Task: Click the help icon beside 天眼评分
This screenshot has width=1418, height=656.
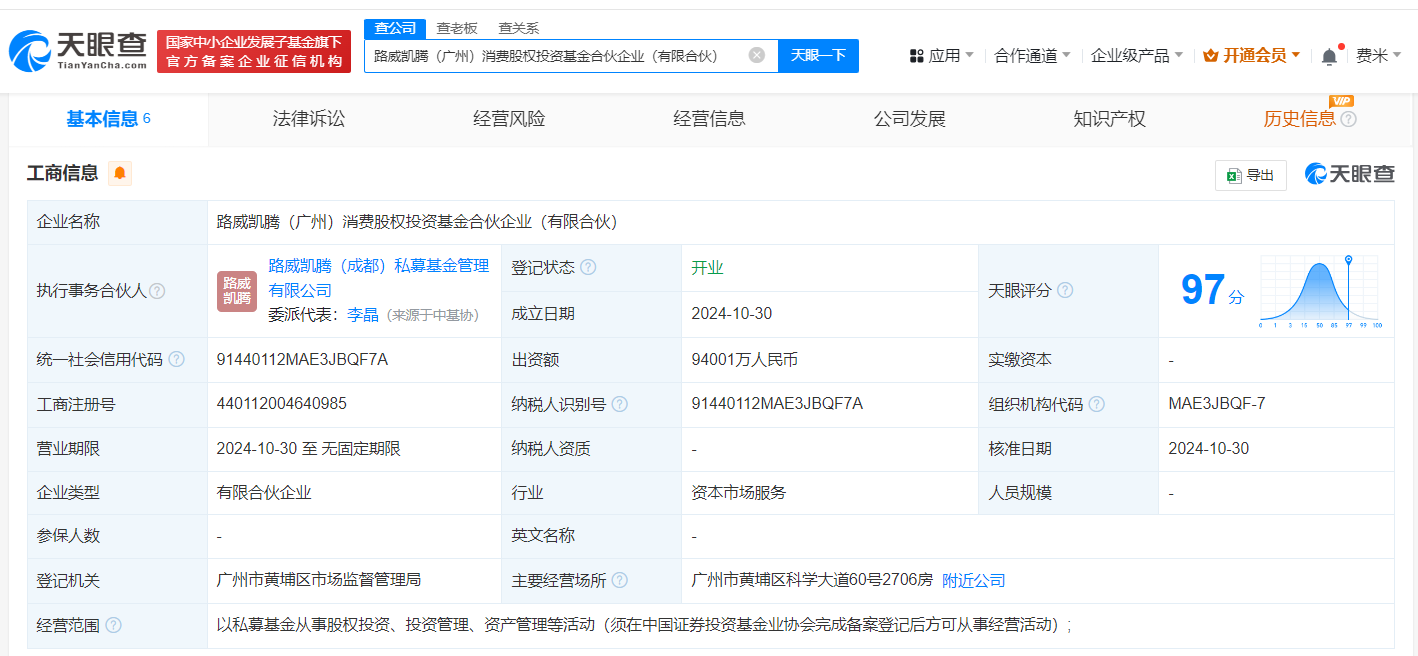Action: (1065, 290)
